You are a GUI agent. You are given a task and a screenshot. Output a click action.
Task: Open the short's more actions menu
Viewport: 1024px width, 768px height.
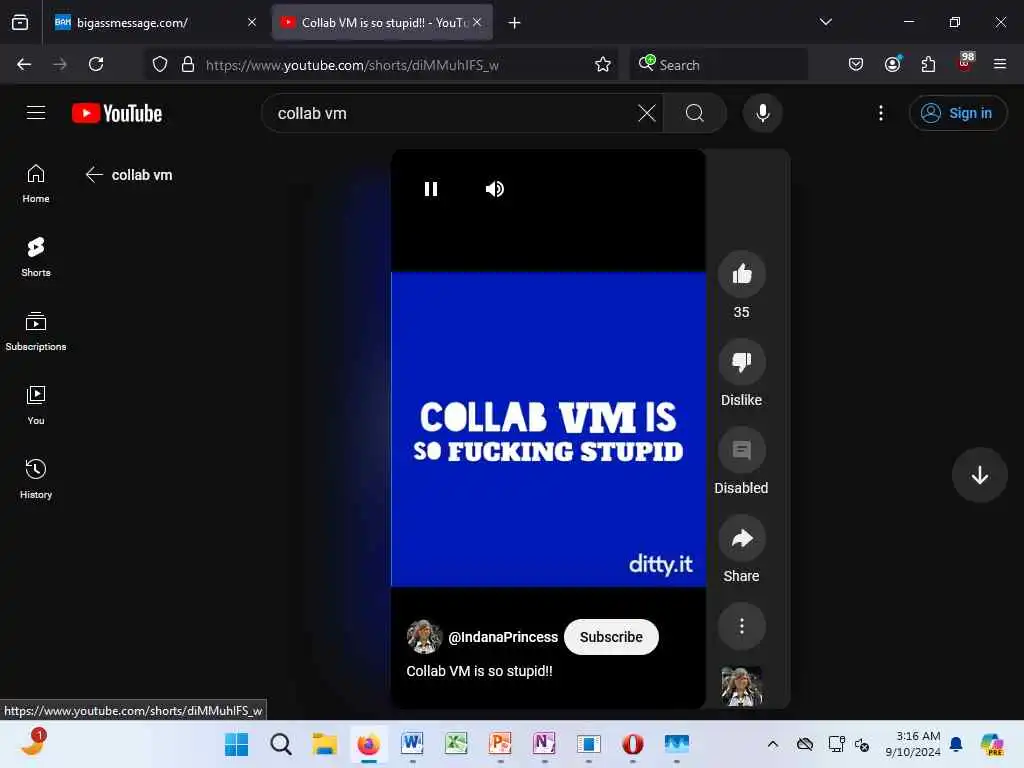point(741,626)
